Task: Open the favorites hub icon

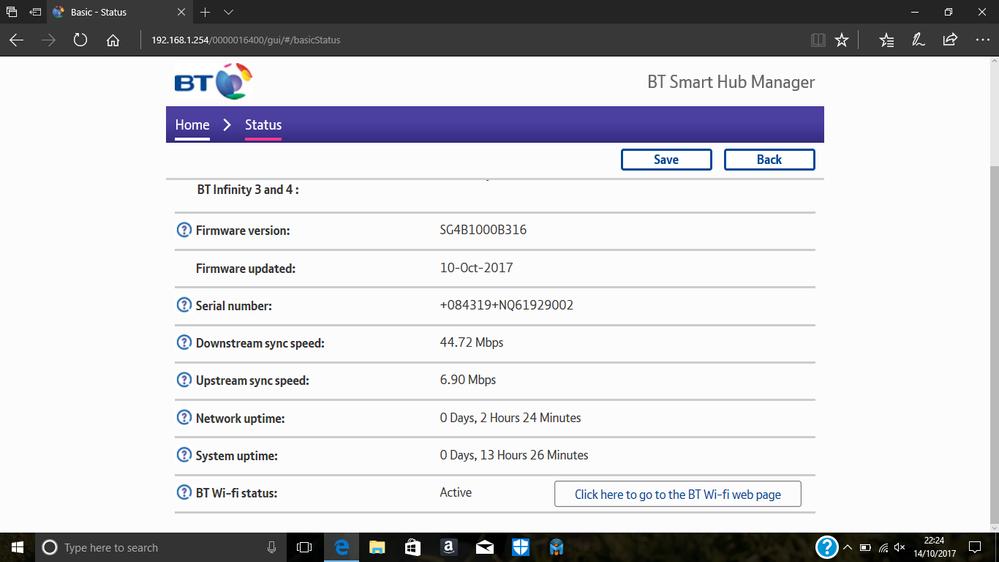Action: coord(886,40)
